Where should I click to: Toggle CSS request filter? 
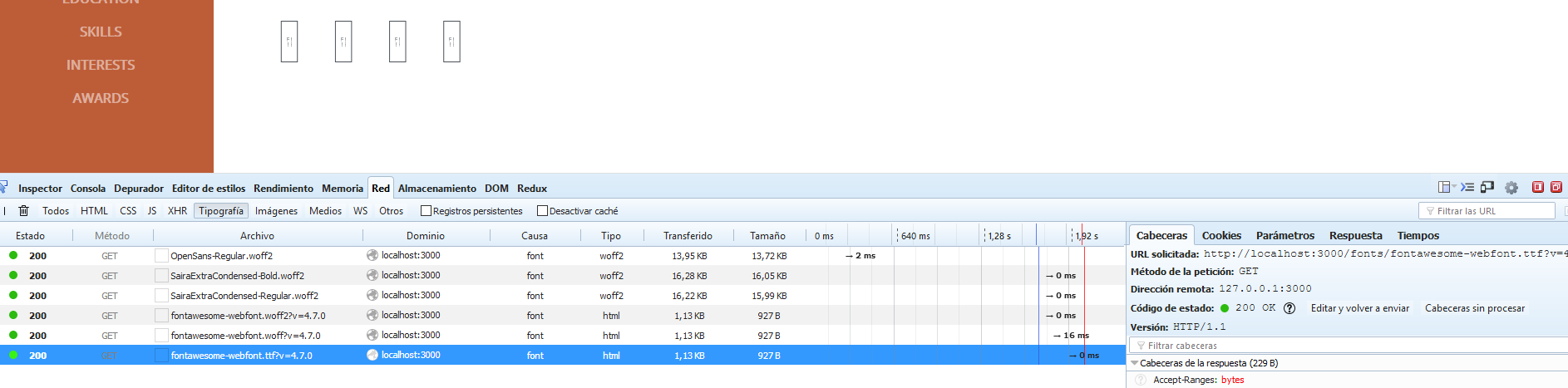tap(128, 211)
